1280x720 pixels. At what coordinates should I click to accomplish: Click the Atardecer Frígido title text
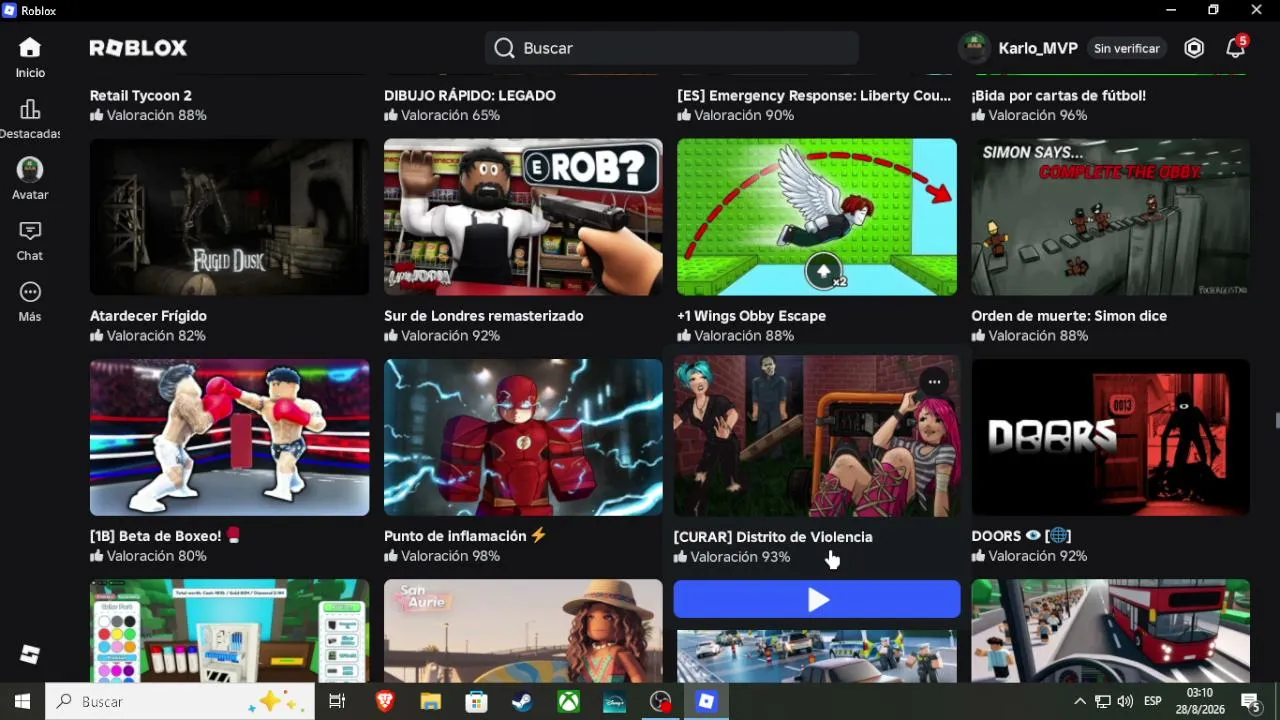click(148, 315)
